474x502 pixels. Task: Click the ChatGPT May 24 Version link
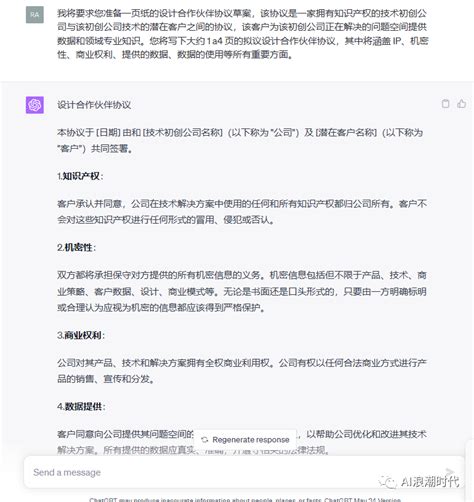tap(362, 500)
